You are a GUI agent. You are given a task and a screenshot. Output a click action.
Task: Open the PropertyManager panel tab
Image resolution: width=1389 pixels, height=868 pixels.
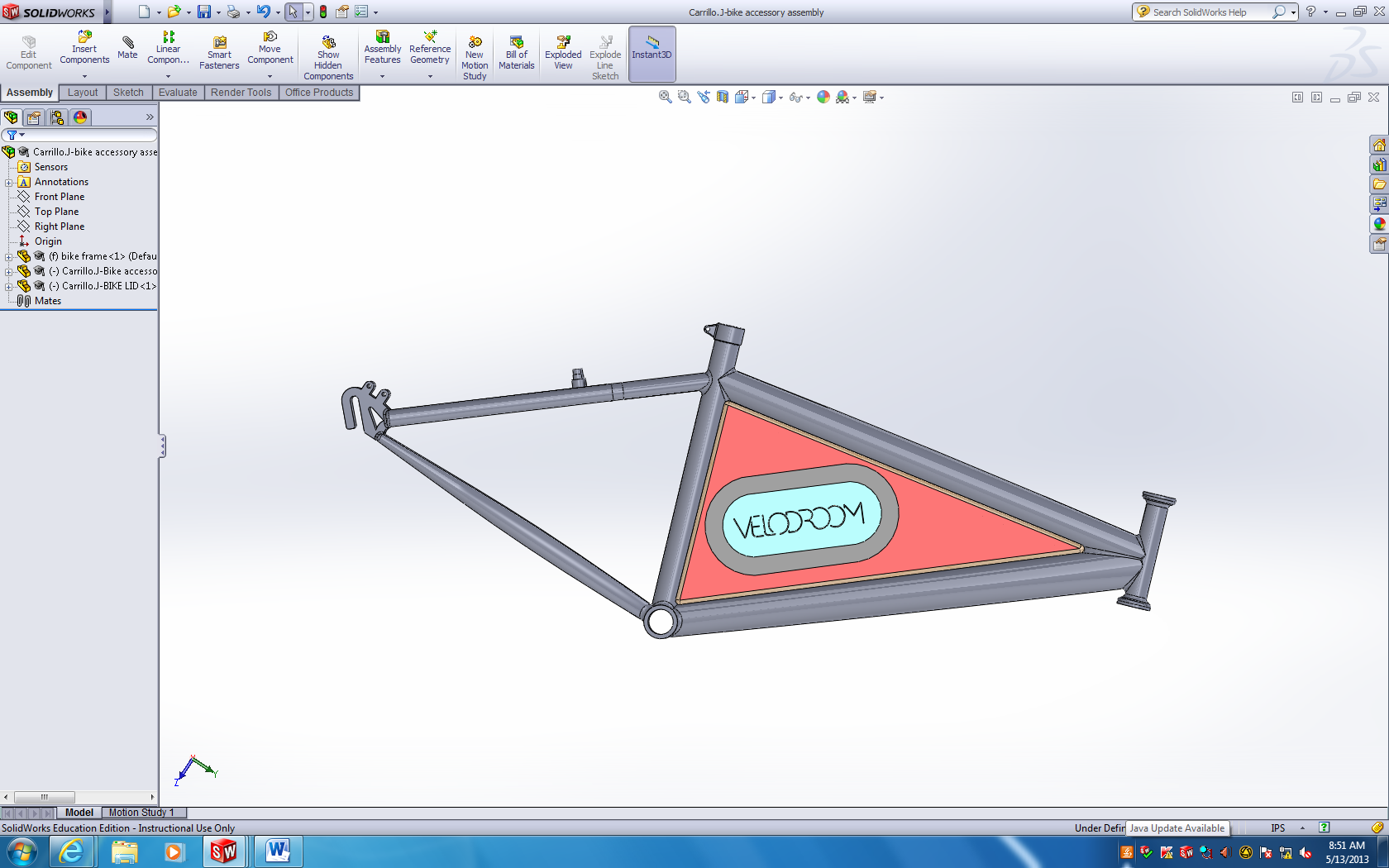click(34, 117)
